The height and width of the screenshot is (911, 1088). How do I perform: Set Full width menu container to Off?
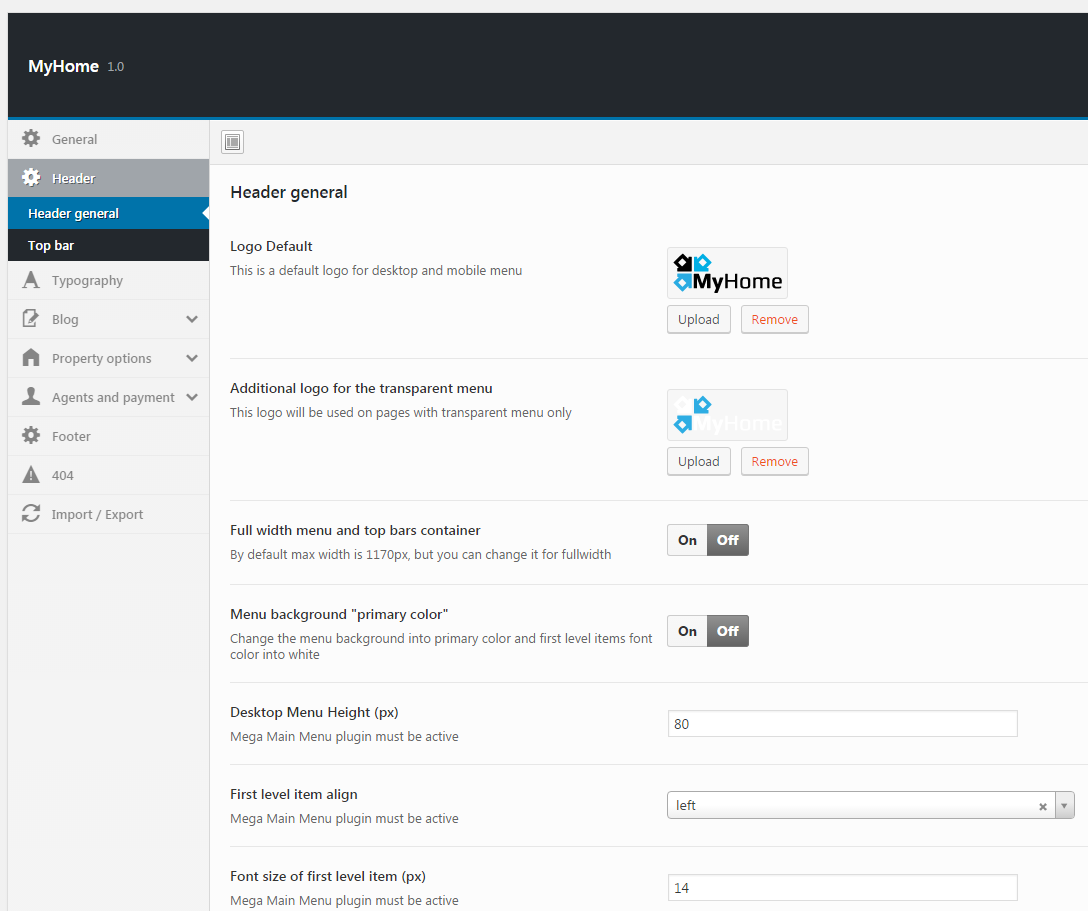728,540
